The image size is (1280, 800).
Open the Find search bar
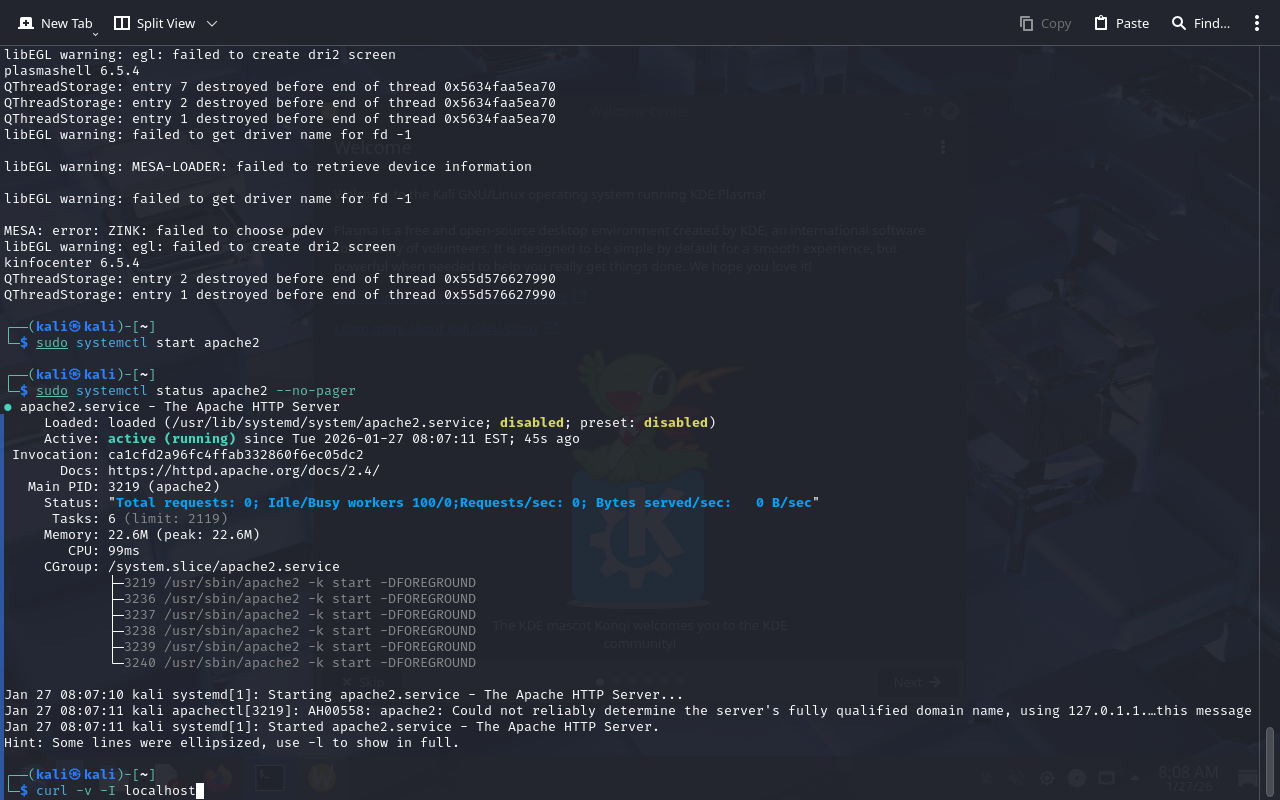point(1200,23)
